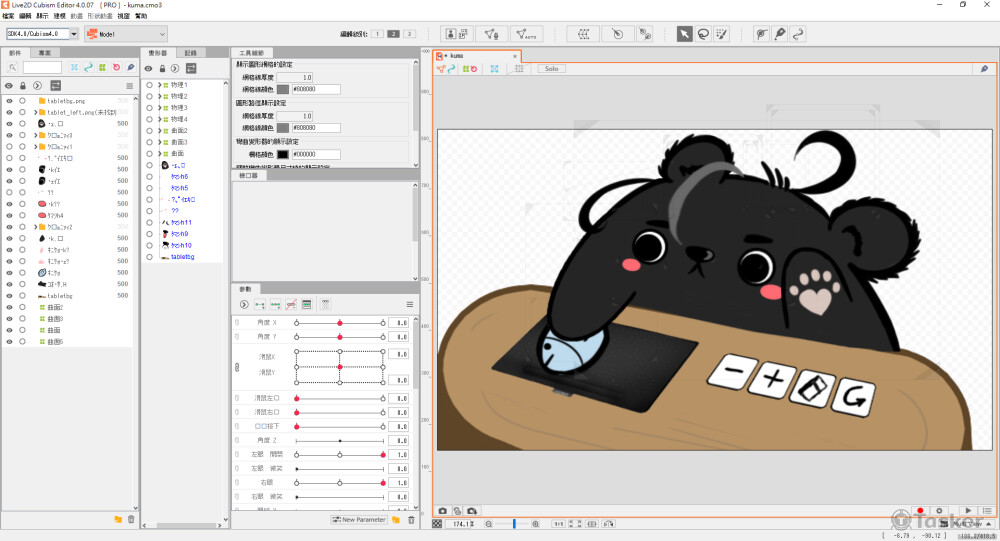Select the arrow selection tool

coord(685,33)
